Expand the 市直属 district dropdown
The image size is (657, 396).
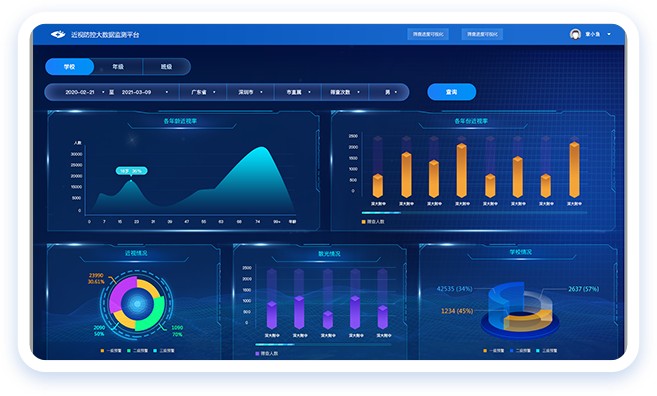pos(298,92)
